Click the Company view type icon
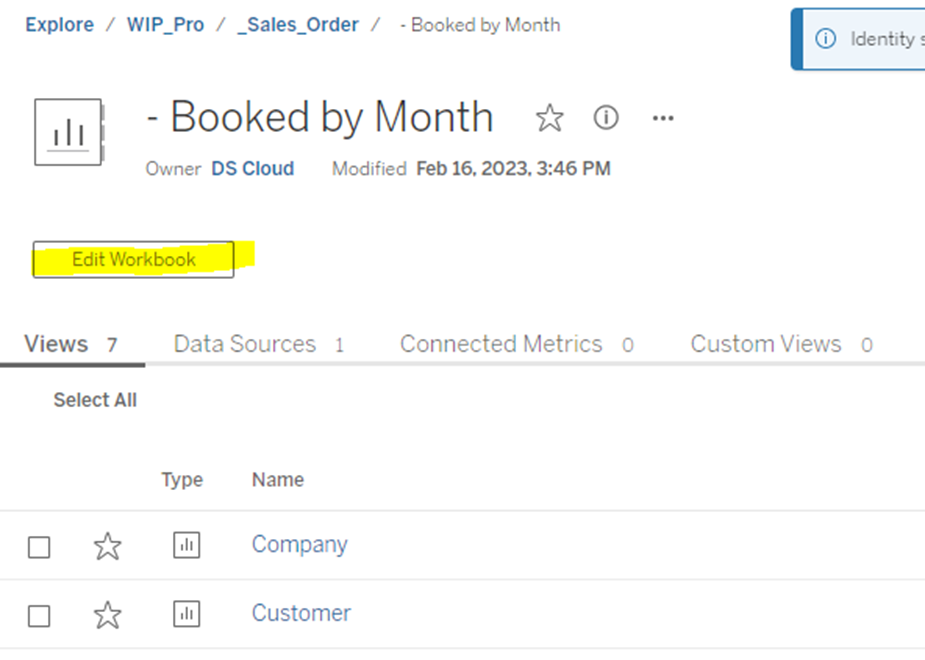 point(186,545)
